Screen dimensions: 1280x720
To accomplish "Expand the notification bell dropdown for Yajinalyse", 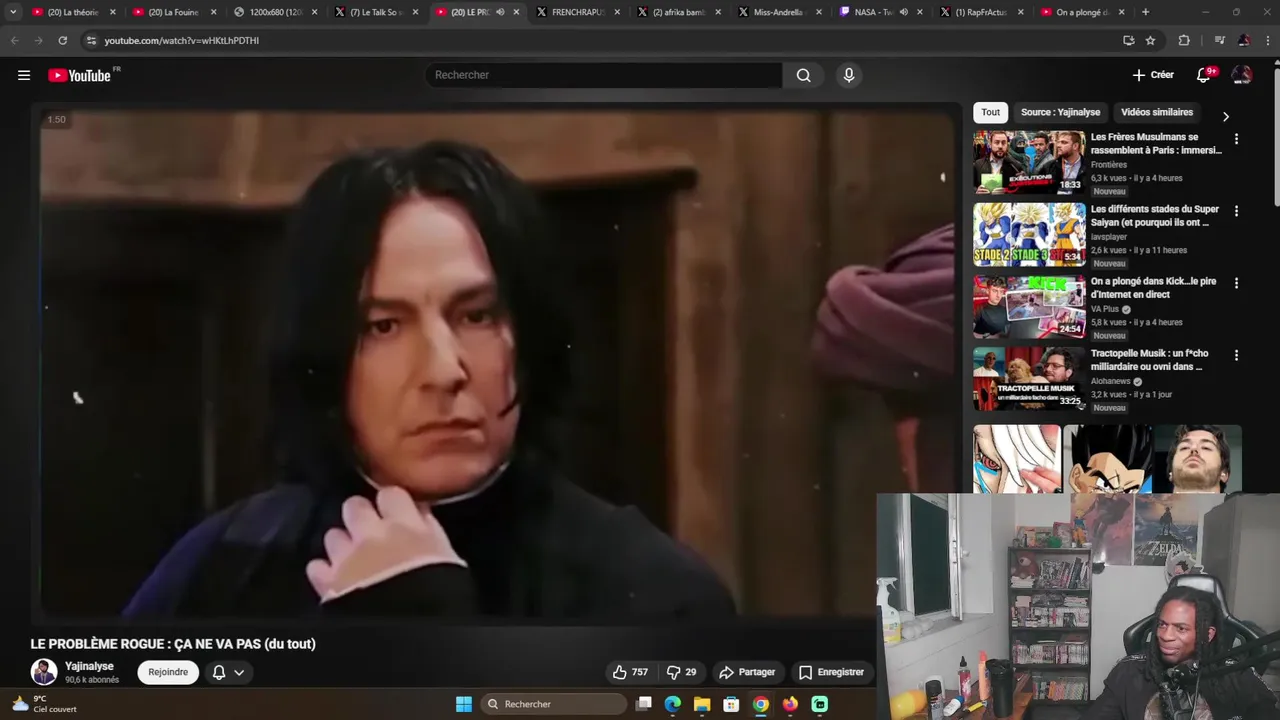I will [239, 672].
